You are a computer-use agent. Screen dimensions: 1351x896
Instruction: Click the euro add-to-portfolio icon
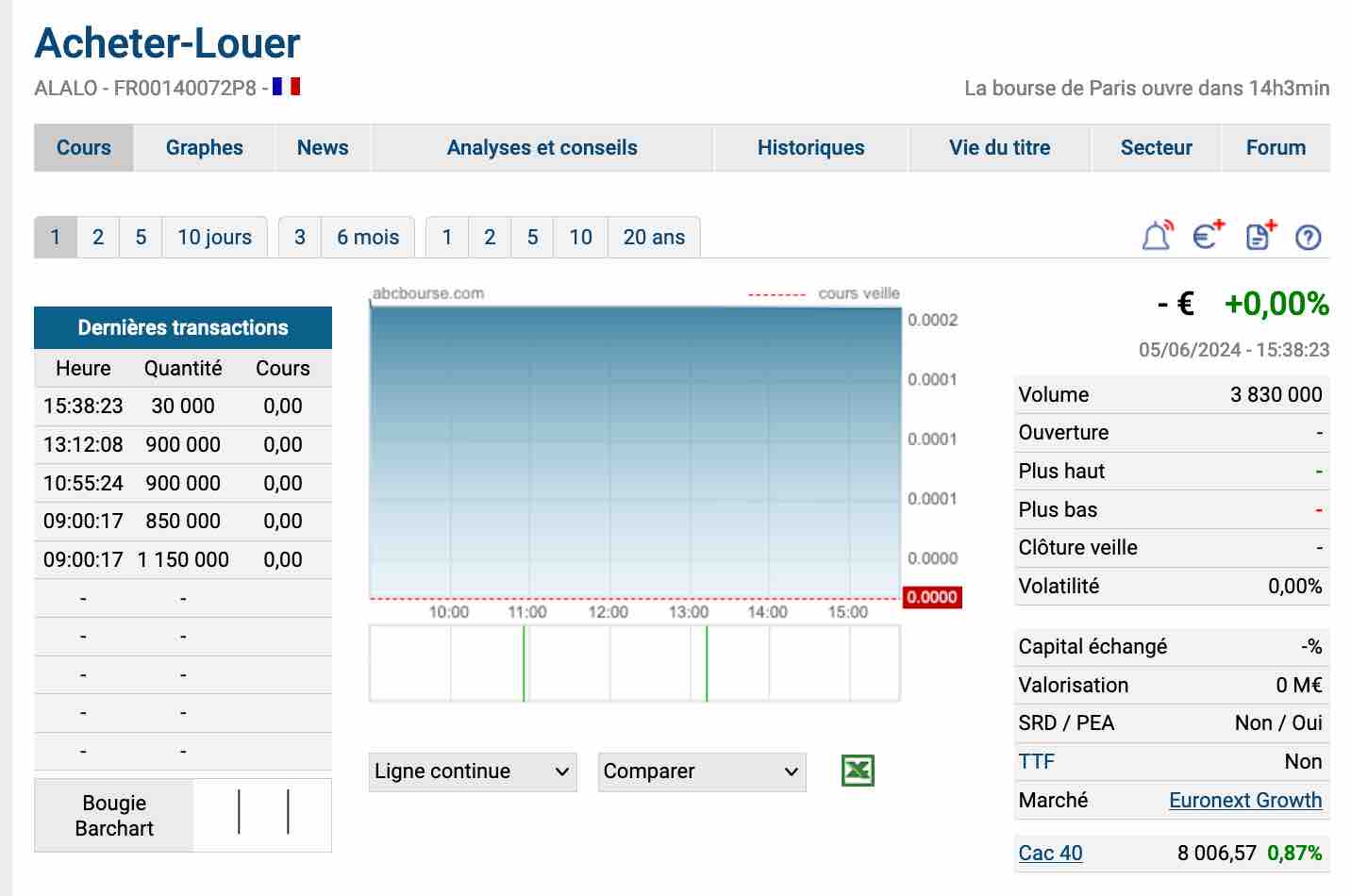tap(1209, 236)
